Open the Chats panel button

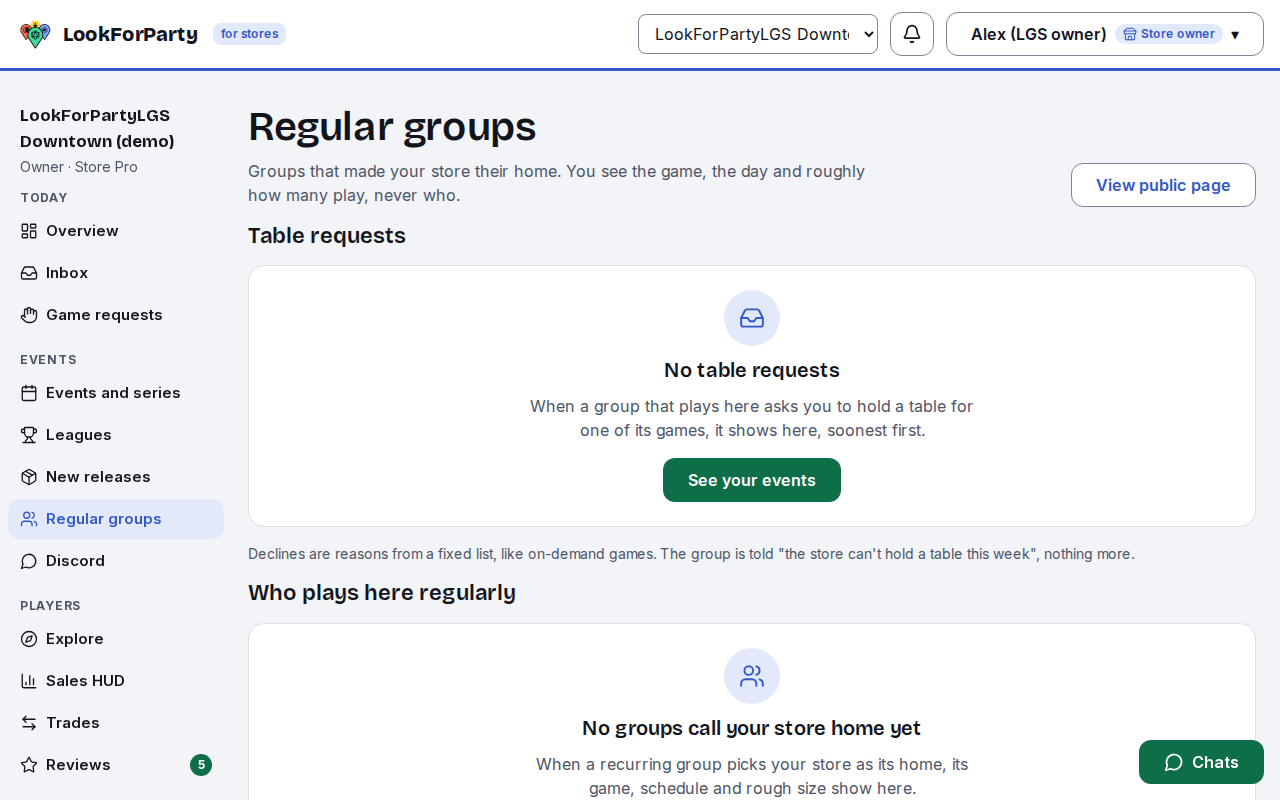1201,762
